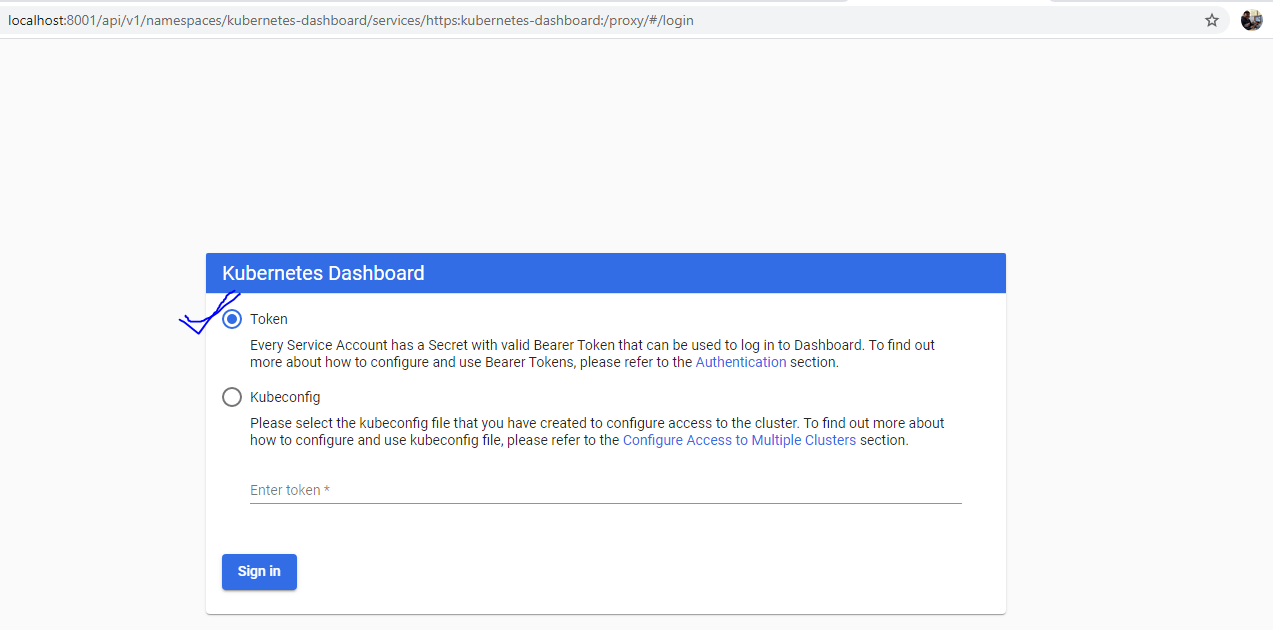Screen dimensions: 1273x630
Task: Click the Kubernetes Dashboard header title
Action: coord(323,273)
